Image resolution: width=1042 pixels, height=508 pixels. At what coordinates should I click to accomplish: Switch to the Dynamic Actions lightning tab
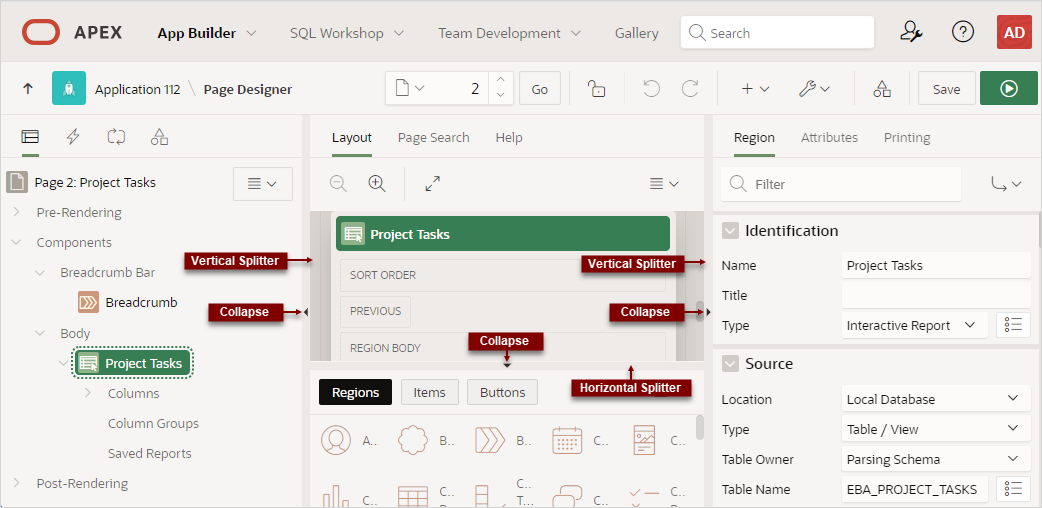tap(73, 137)
